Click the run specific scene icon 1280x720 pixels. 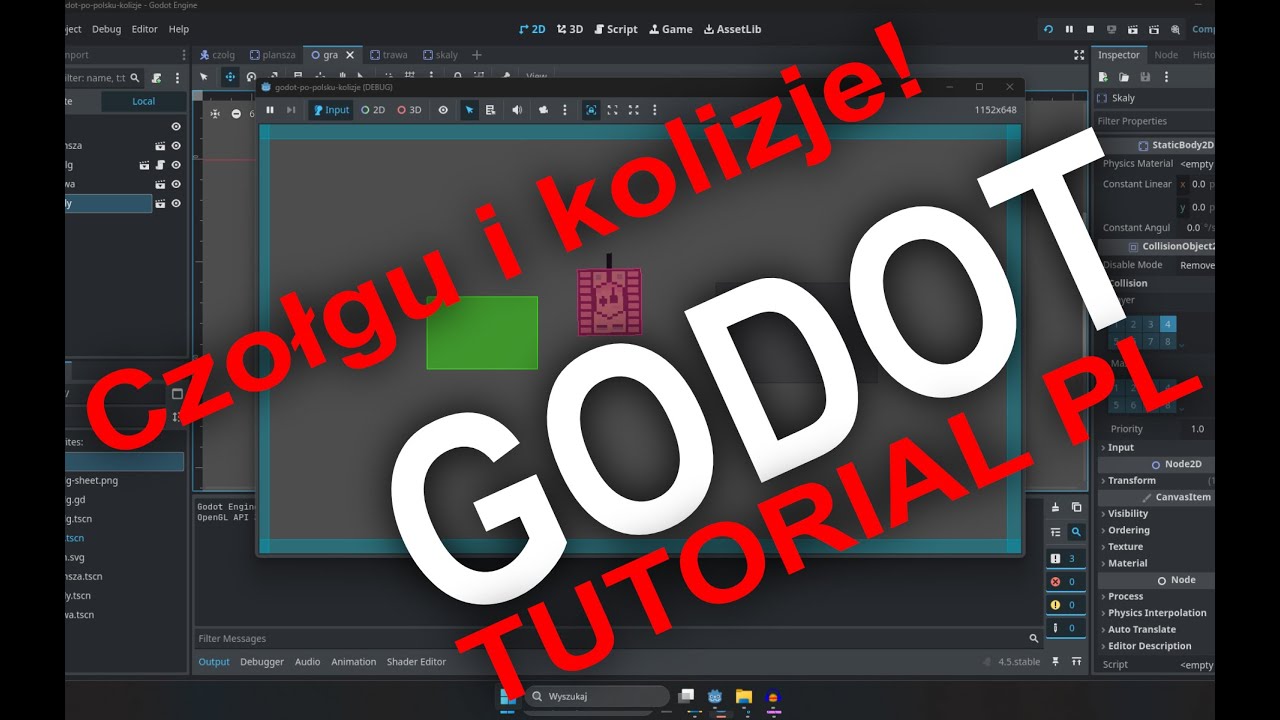click(x=1153, y=29)
